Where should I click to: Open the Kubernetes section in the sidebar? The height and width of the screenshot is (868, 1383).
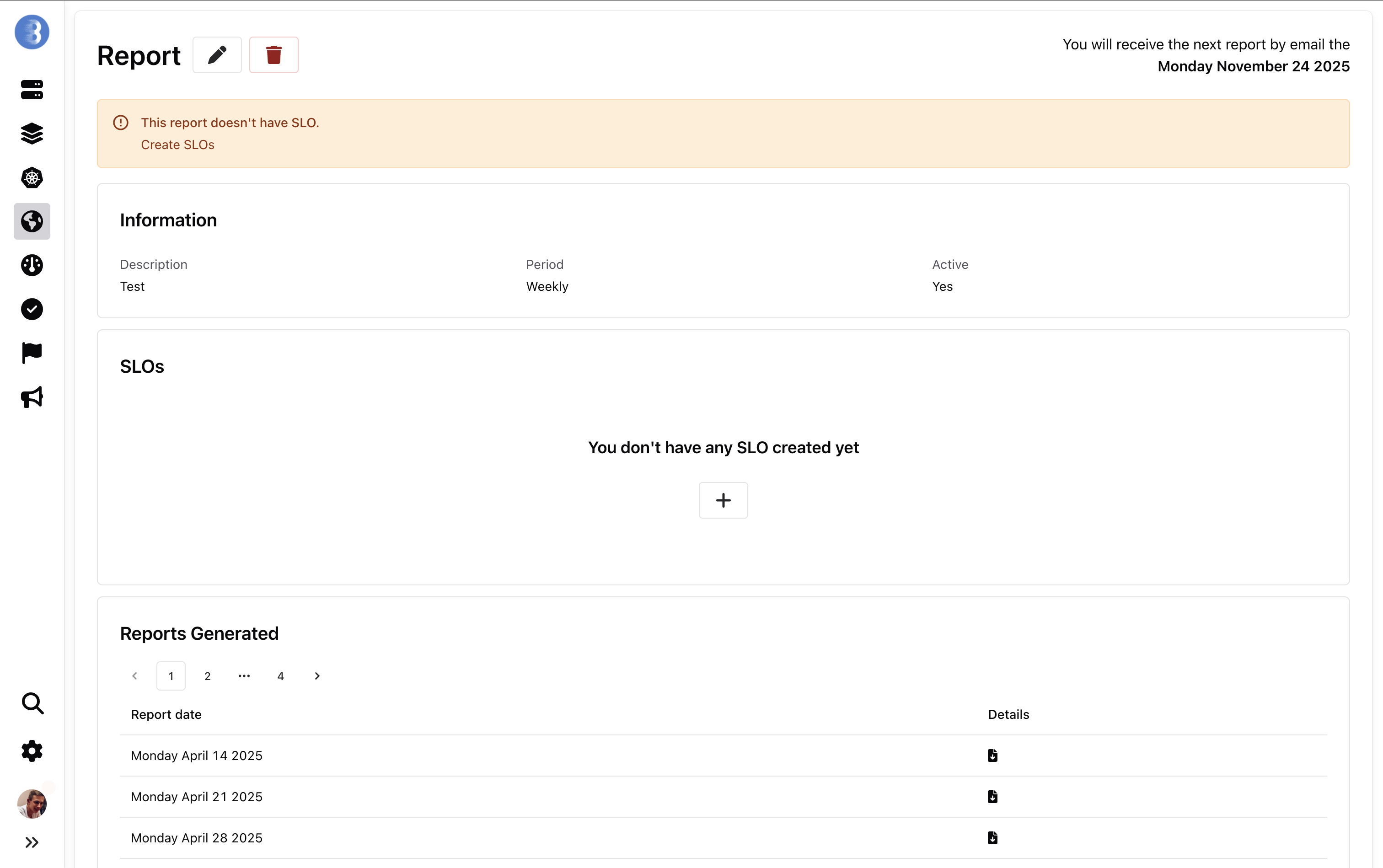click(x=32, y=177)
